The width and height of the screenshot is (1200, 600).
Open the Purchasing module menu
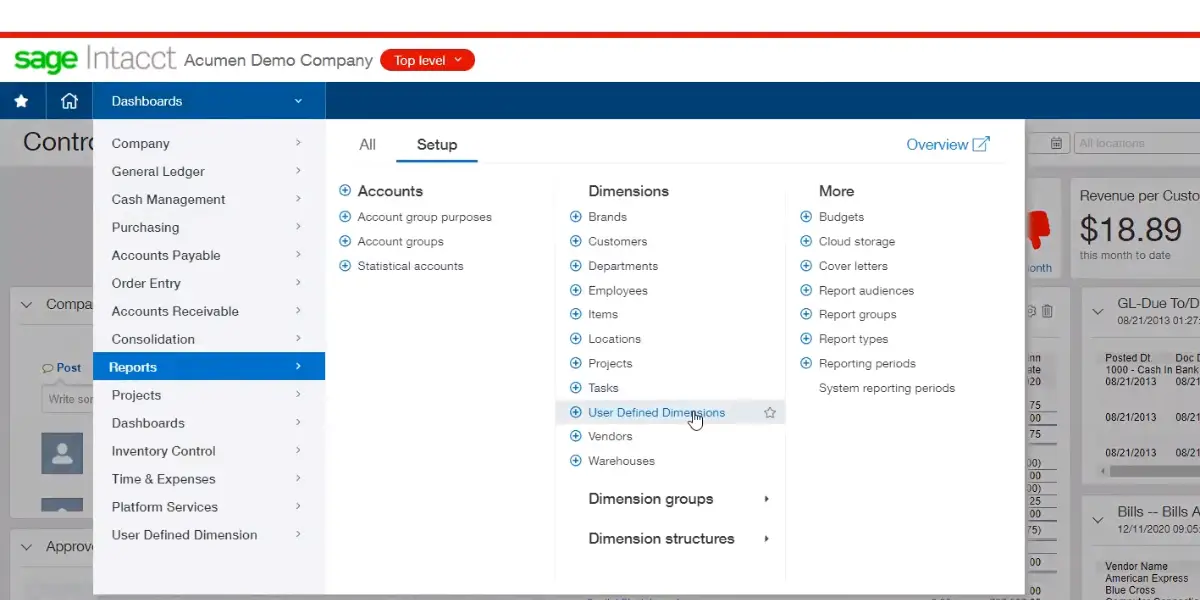209,227
